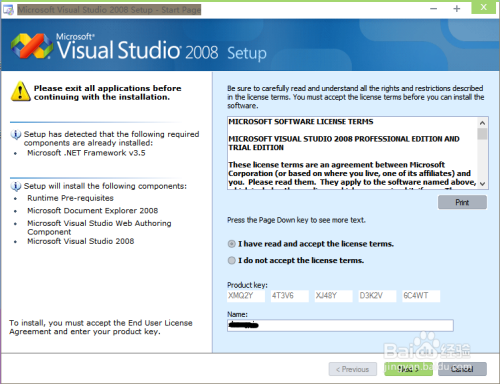The height and width of the screenshot is (384, 500).
Task: Click the 'Product key:' label
Action: click(247, 285)
